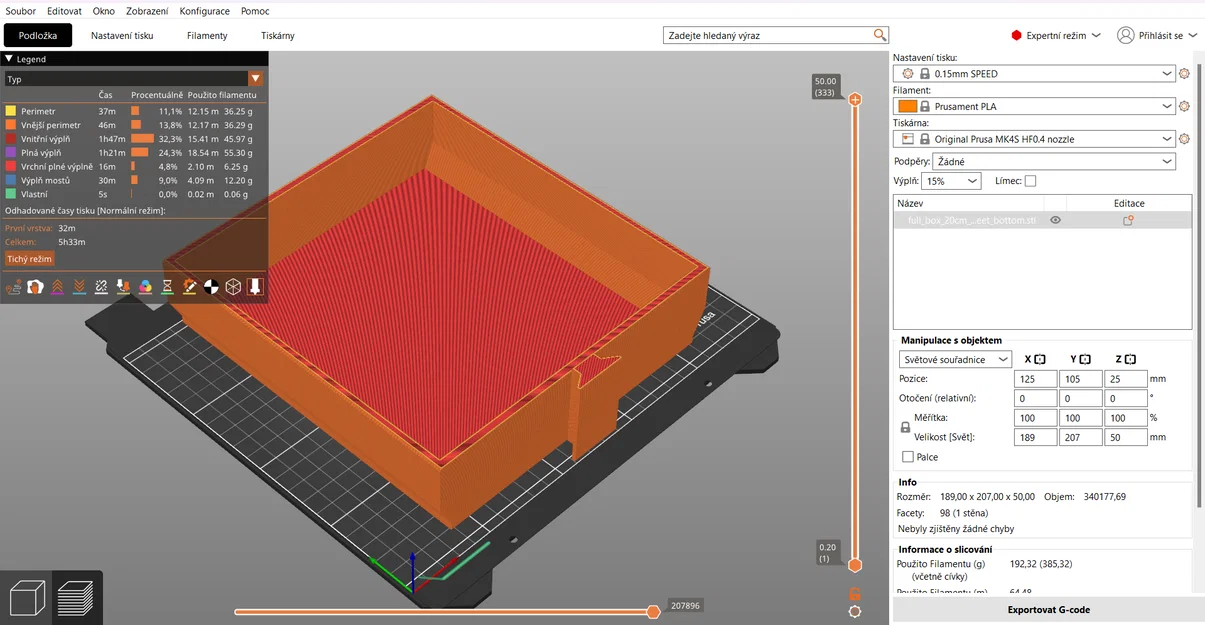
Task: Open the Konfigurace menu
Action: [204, 11]
